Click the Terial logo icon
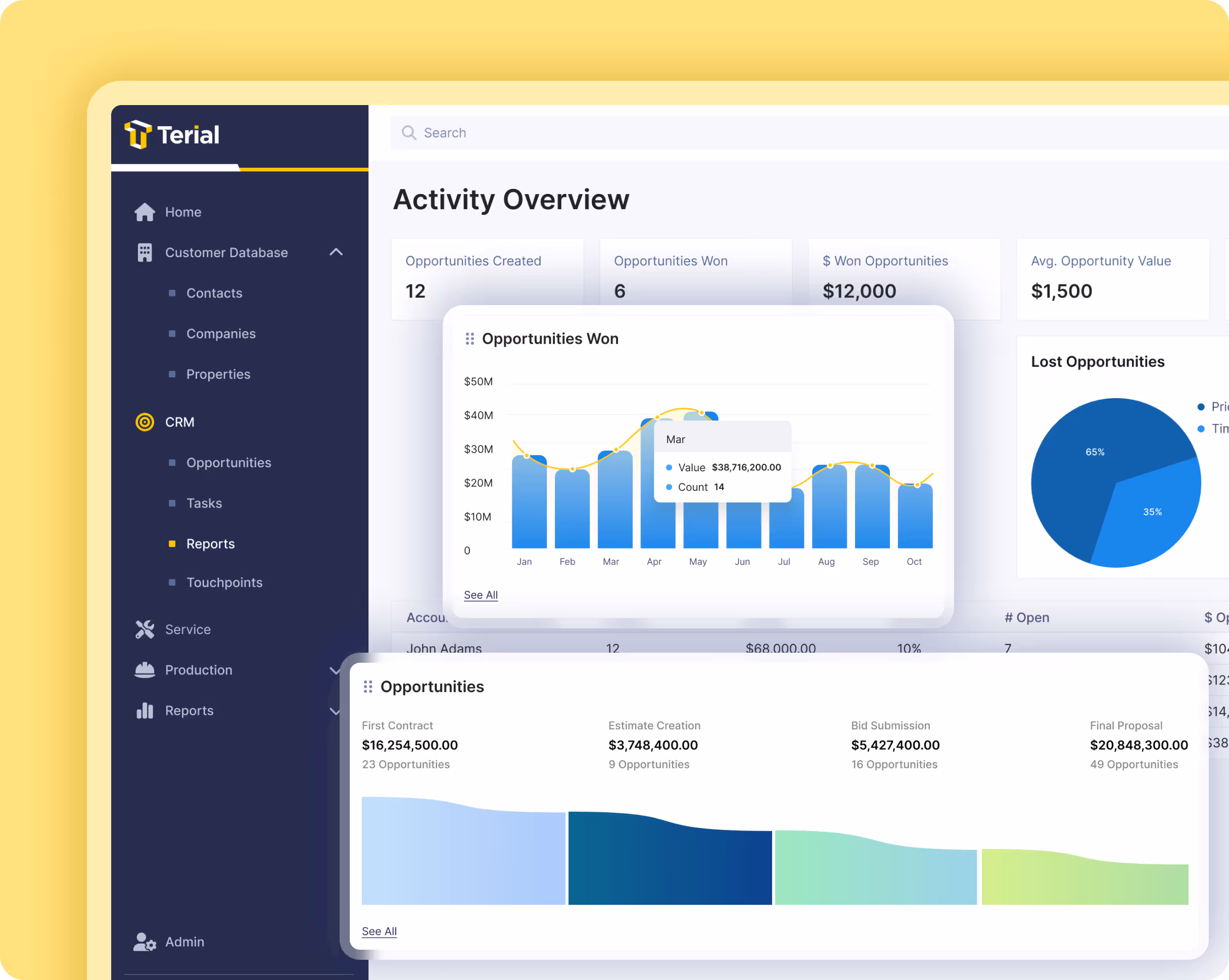Image resolution: width=1229 pixels, height=980 pixels. point(138,134)
